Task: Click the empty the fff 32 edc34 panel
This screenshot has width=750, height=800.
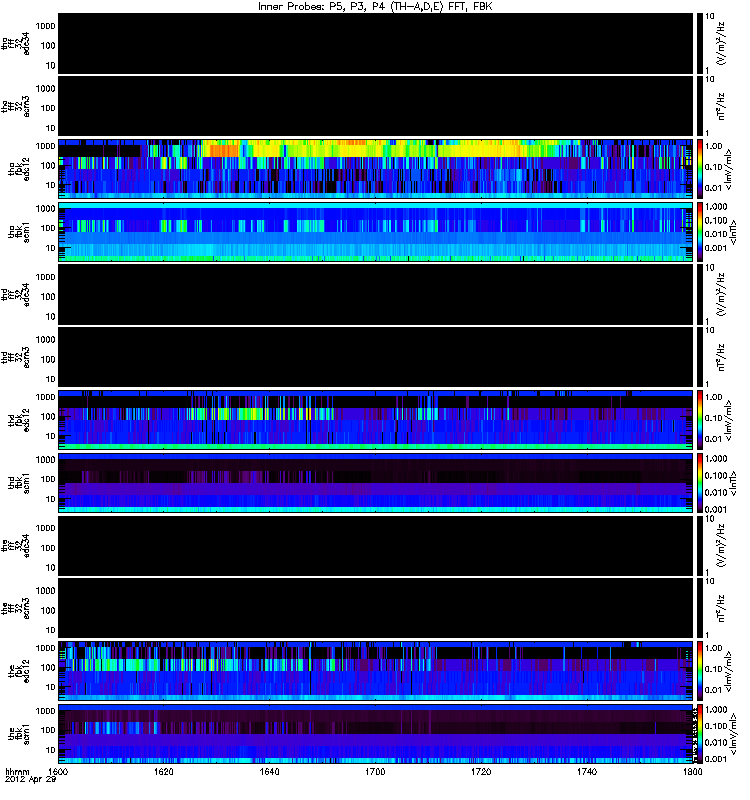Action: pos(376,545)
